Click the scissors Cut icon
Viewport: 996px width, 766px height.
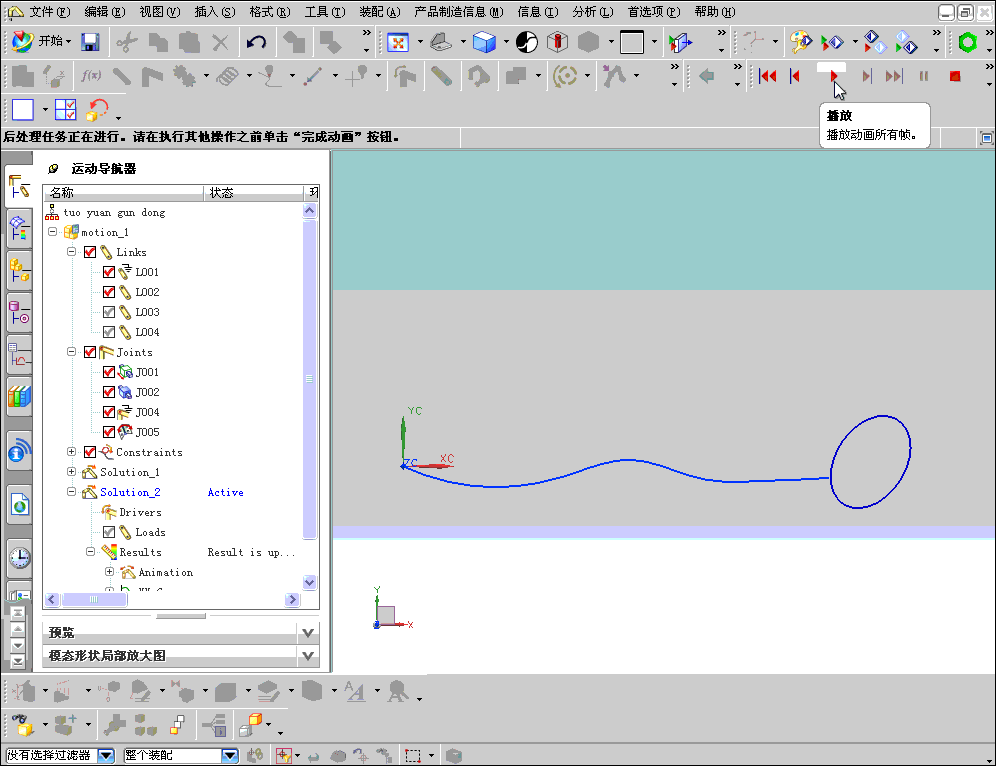coord(127,43)
